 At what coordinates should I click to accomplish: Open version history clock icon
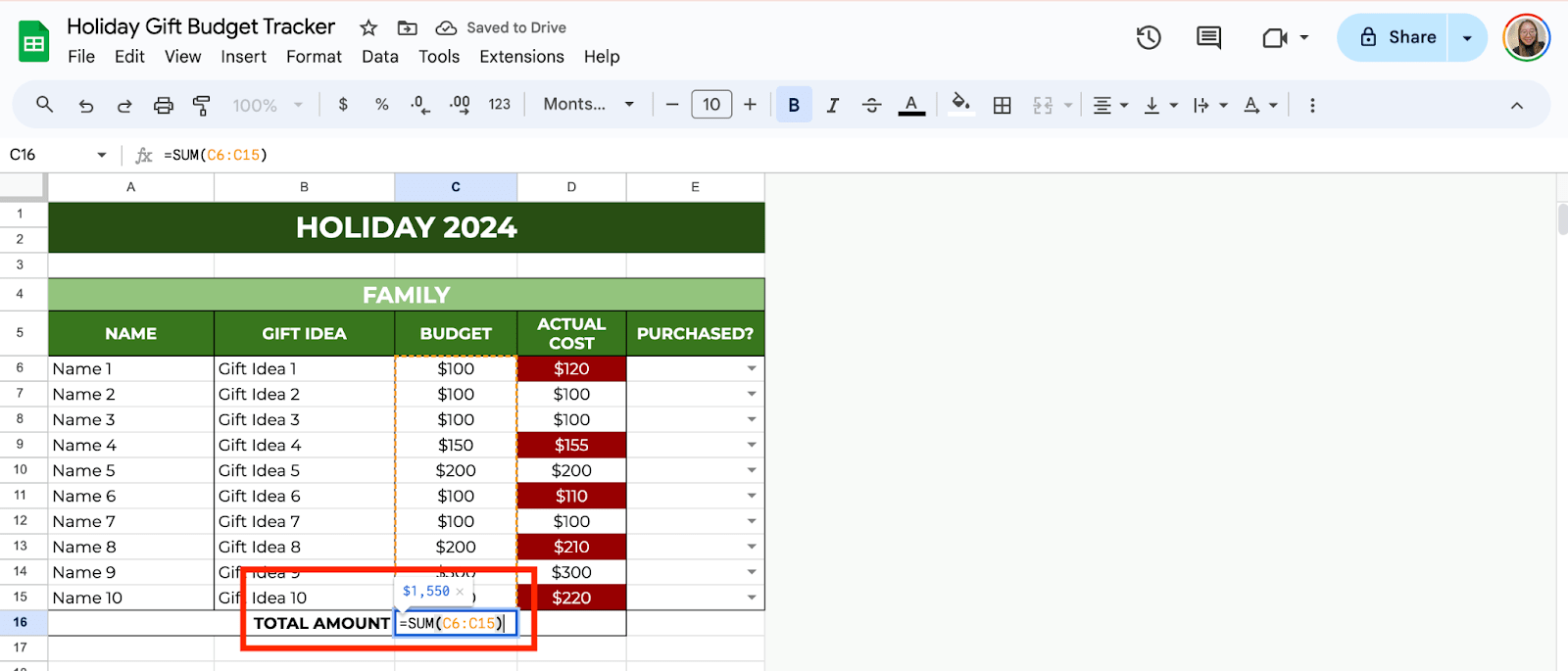click(1149, 37)
